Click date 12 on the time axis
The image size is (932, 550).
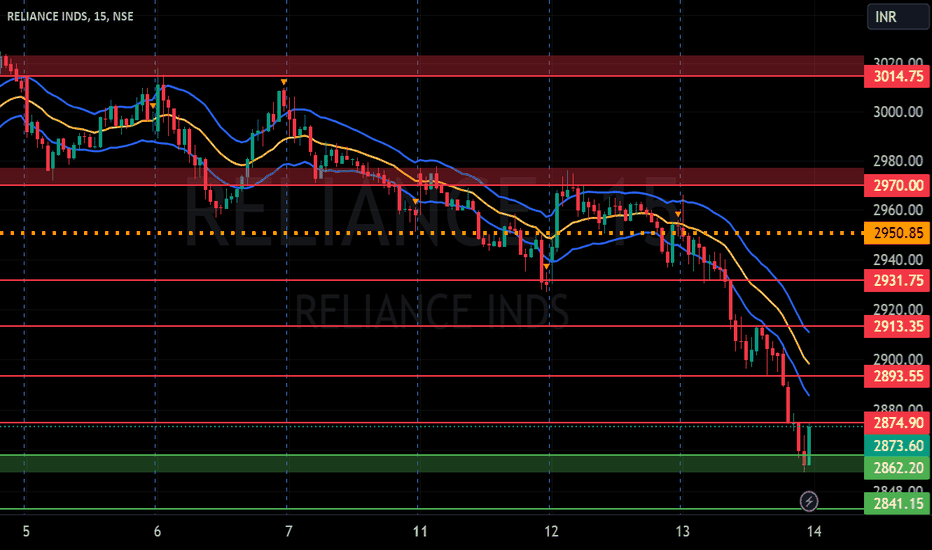coord(552,532)
